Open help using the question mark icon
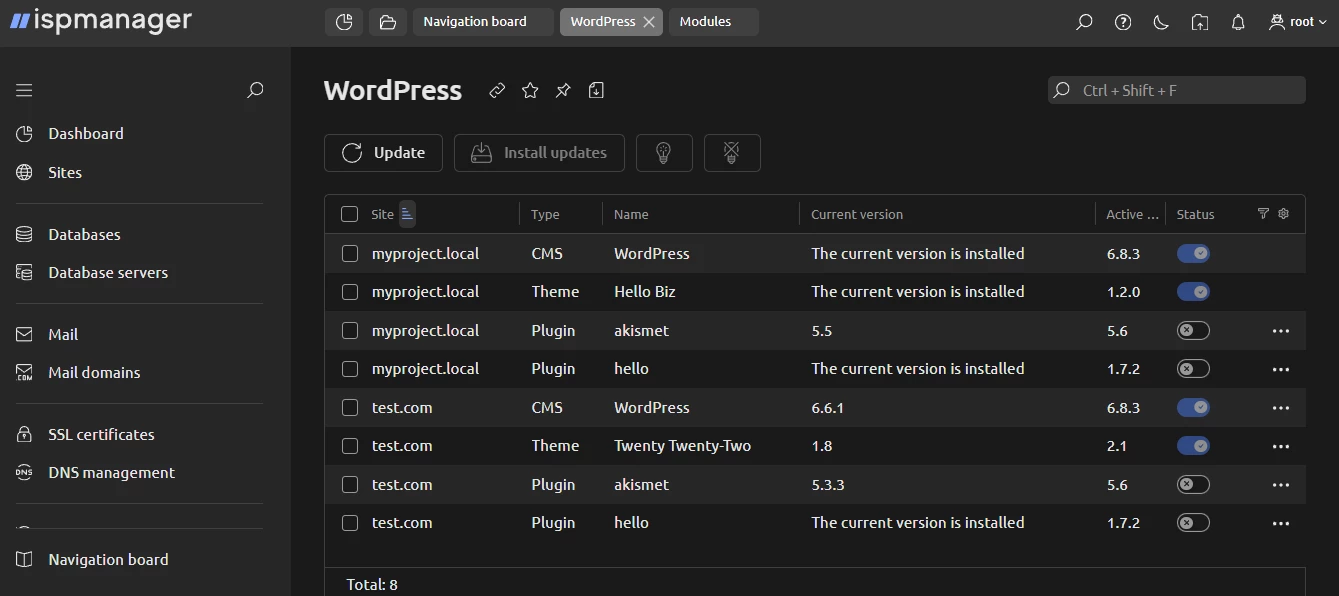 tap(1122, 21)
